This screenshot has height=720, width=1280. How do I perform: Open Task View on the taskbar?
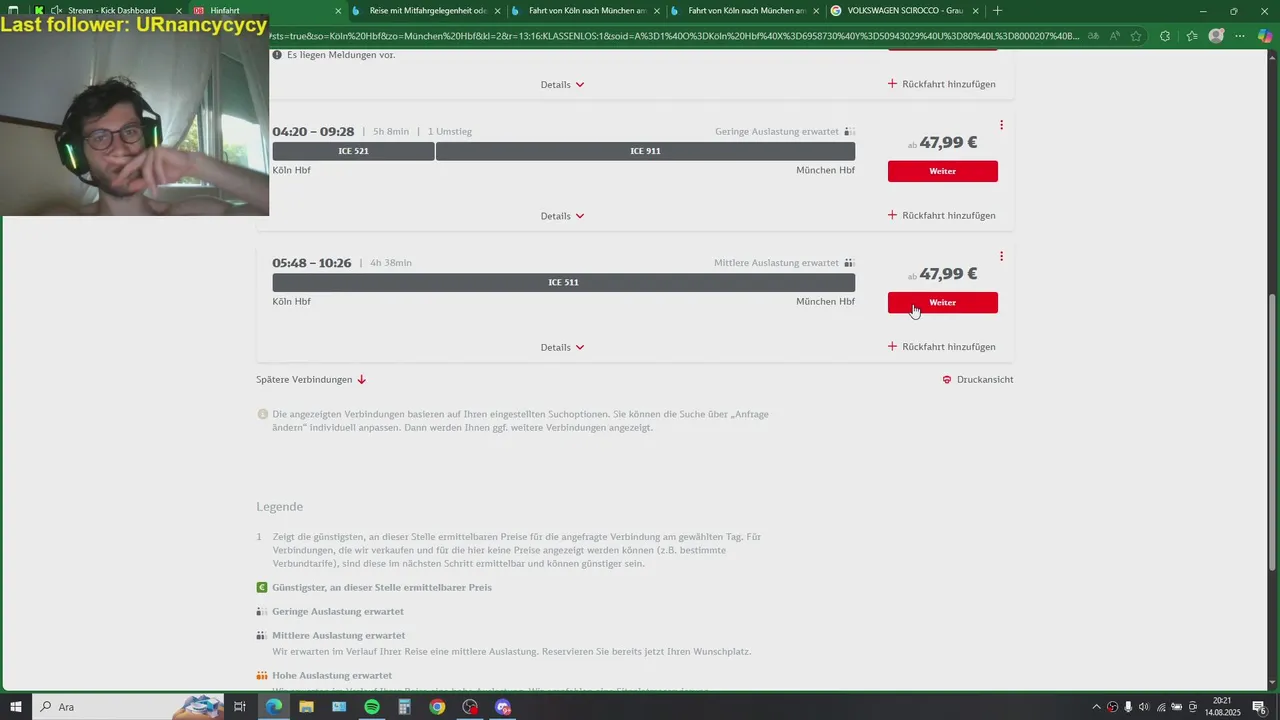point(240,707)
